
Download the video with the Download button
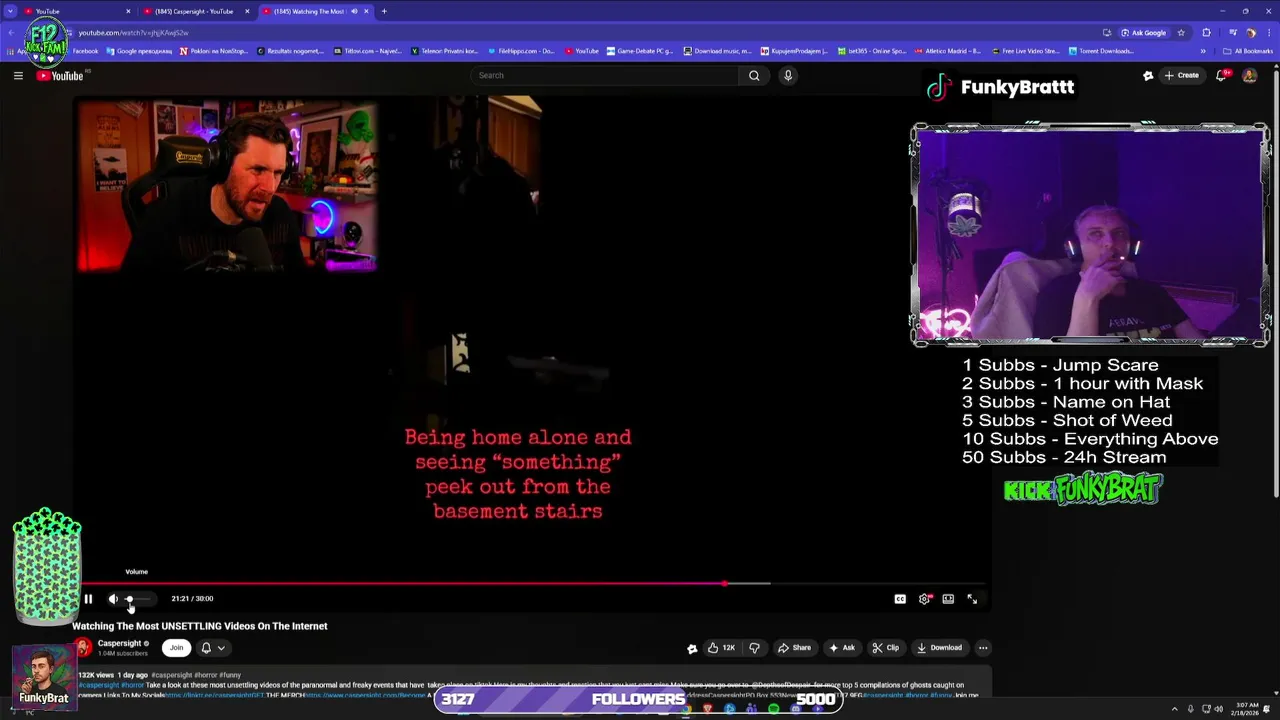(940, 647)
